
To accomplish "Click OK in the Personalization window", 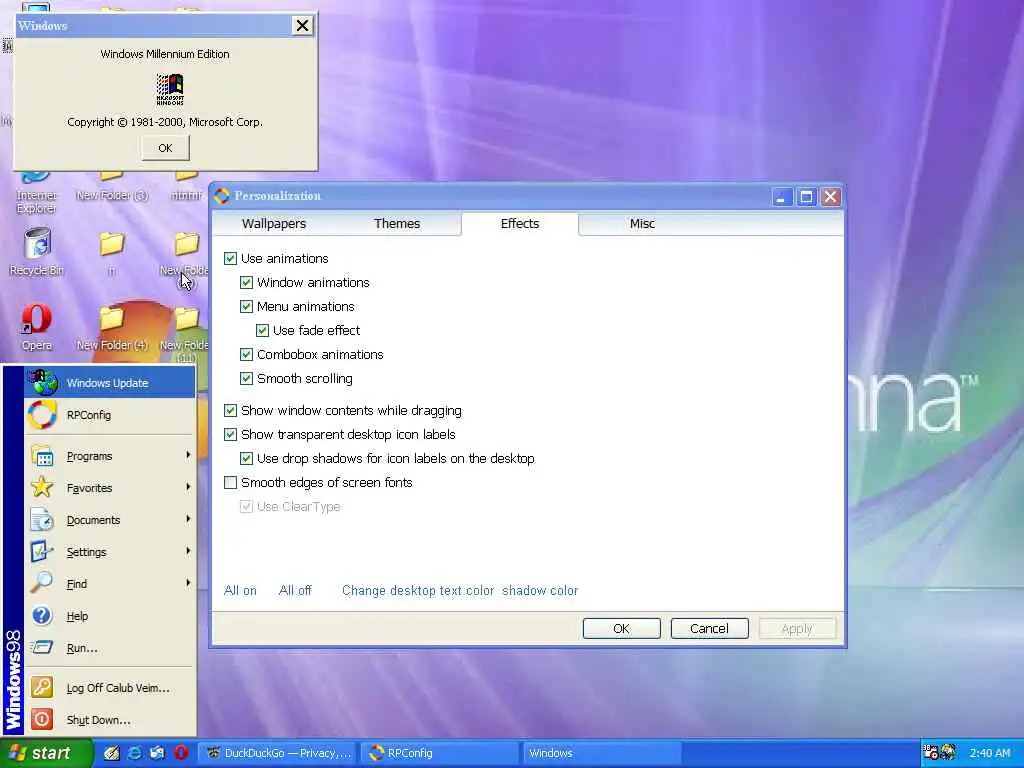I will click(x=621, y=628).
